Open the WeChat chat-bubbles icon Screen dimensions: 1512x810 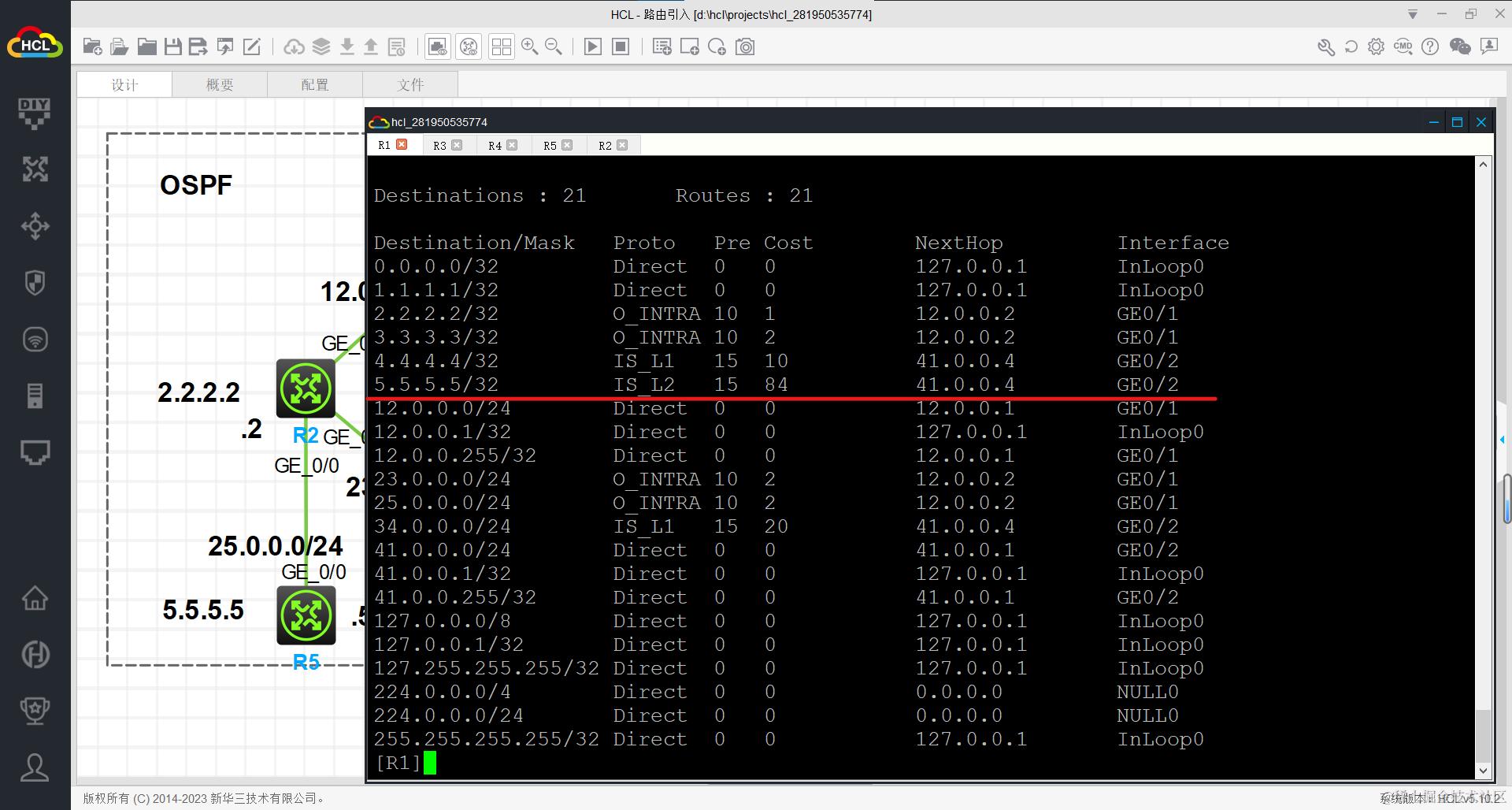click(1460, 46)
